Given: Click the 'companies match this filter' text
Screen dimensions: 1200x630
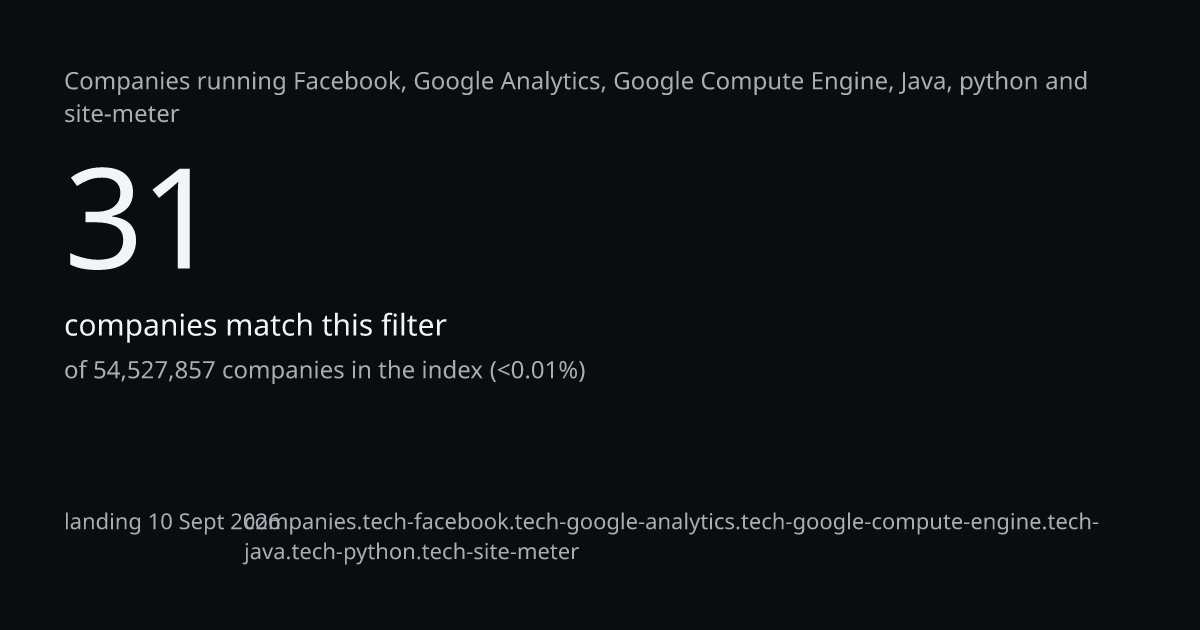Looking at the screenshot, I should click(x=255, y=325).
